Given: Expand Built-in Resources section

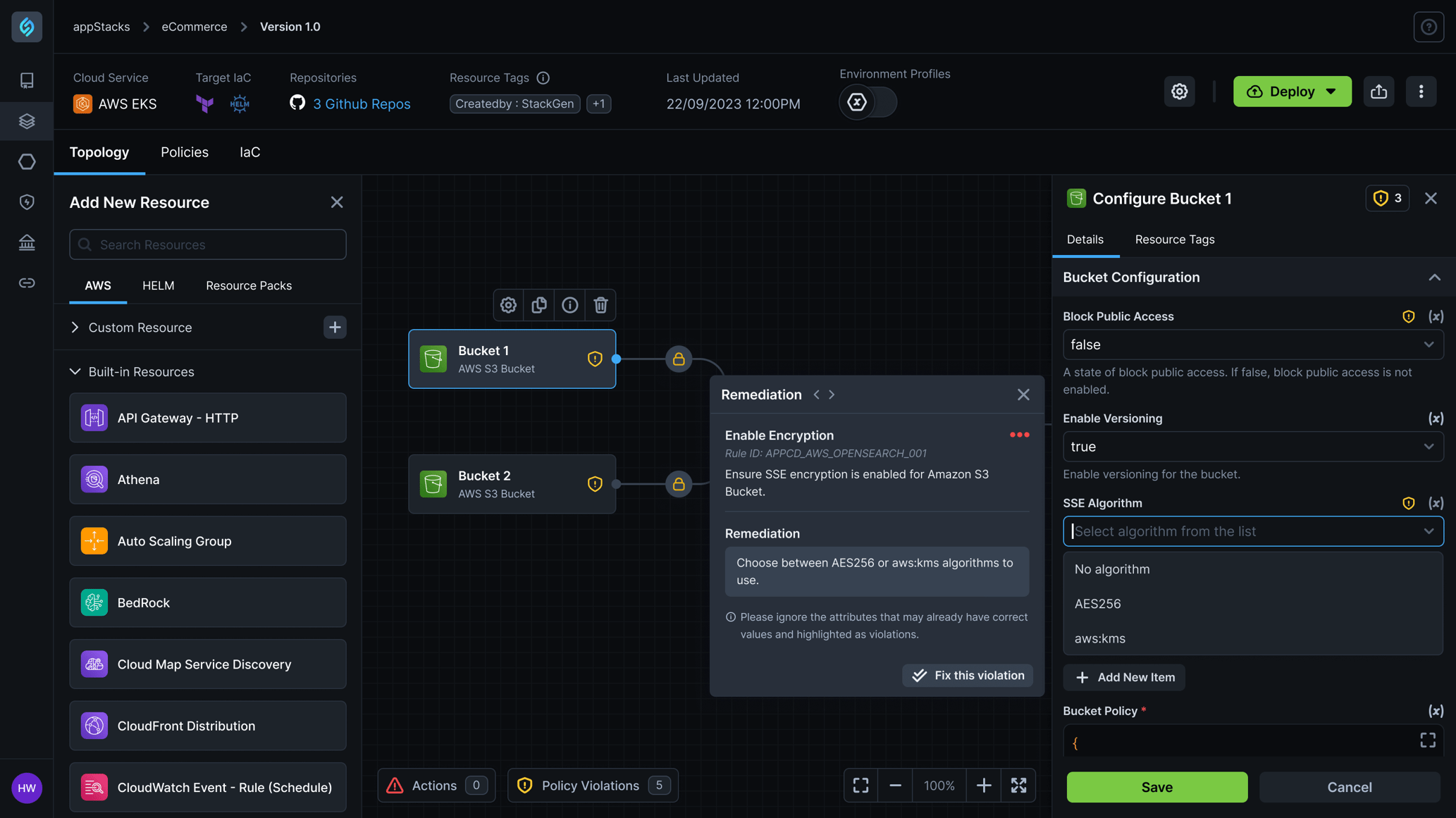Looking at the screenshot, I should point(75,371).
